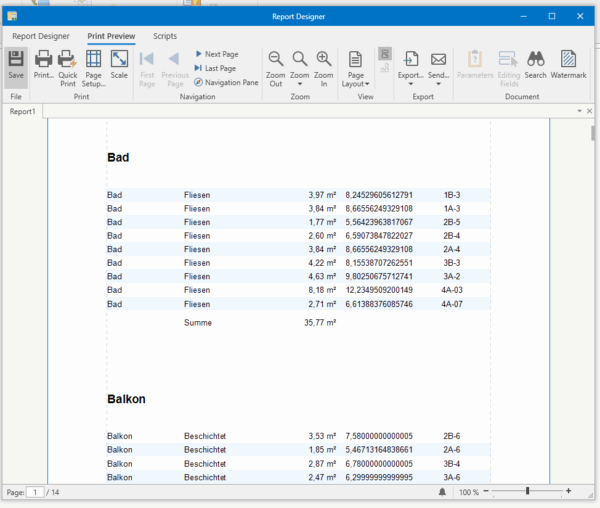Toggle multi-page view icon below continuous scrolling

click(385, 68)
